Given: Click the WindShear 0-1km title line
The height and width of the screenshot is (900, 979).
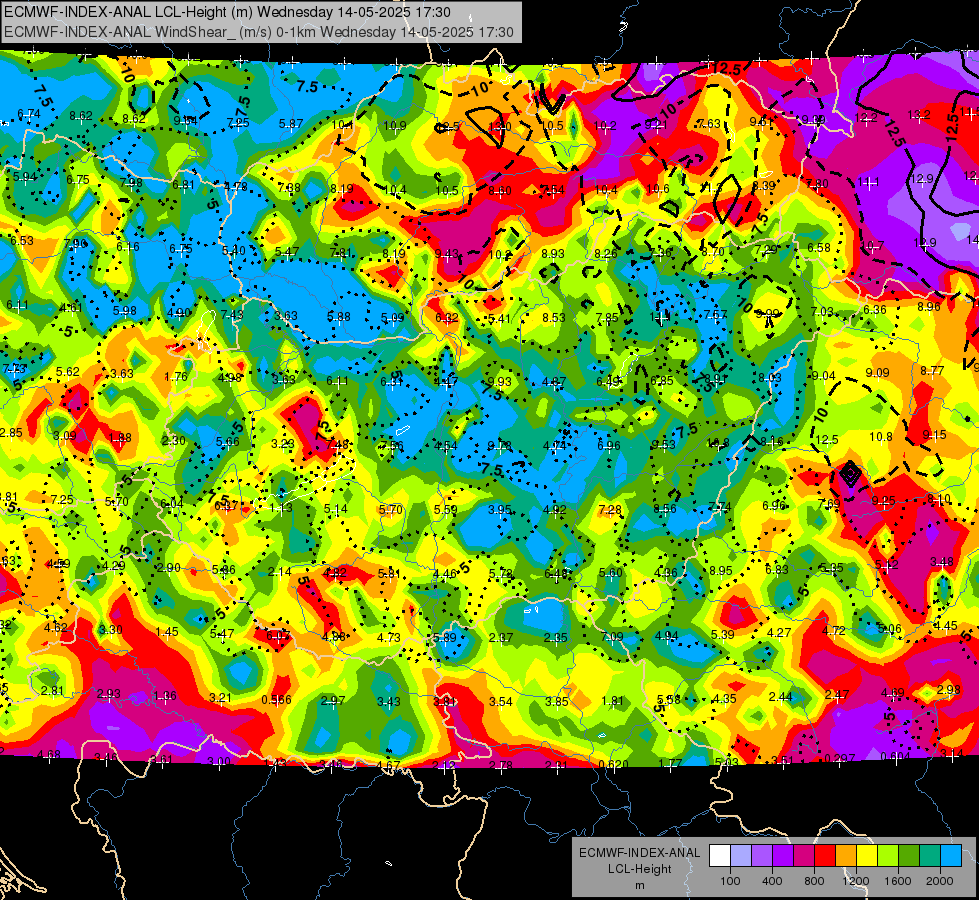Looking at the screenshot, I should [258, 32].
